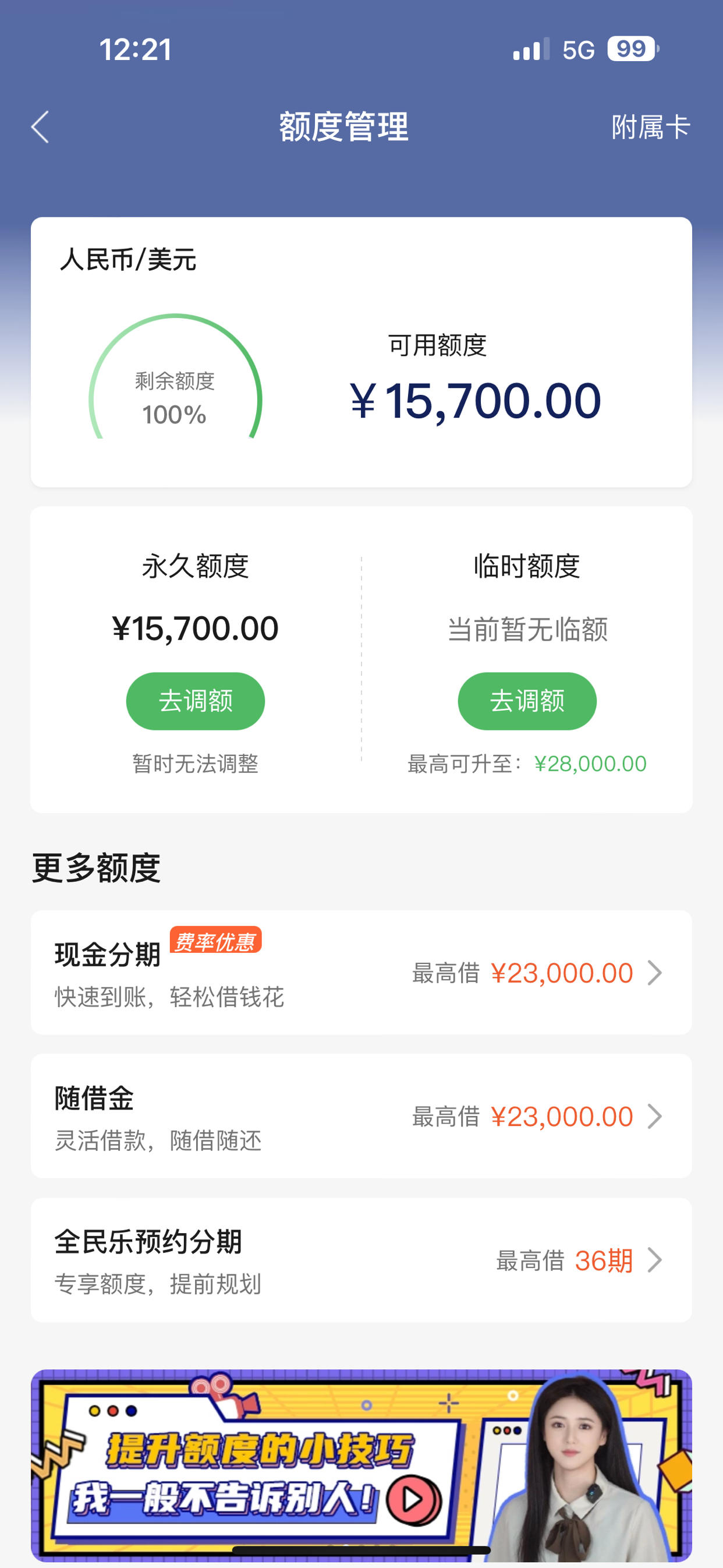Tap the cellular signal strength icon
This screenshot has width=723, height=1568.
click(531, 50)
